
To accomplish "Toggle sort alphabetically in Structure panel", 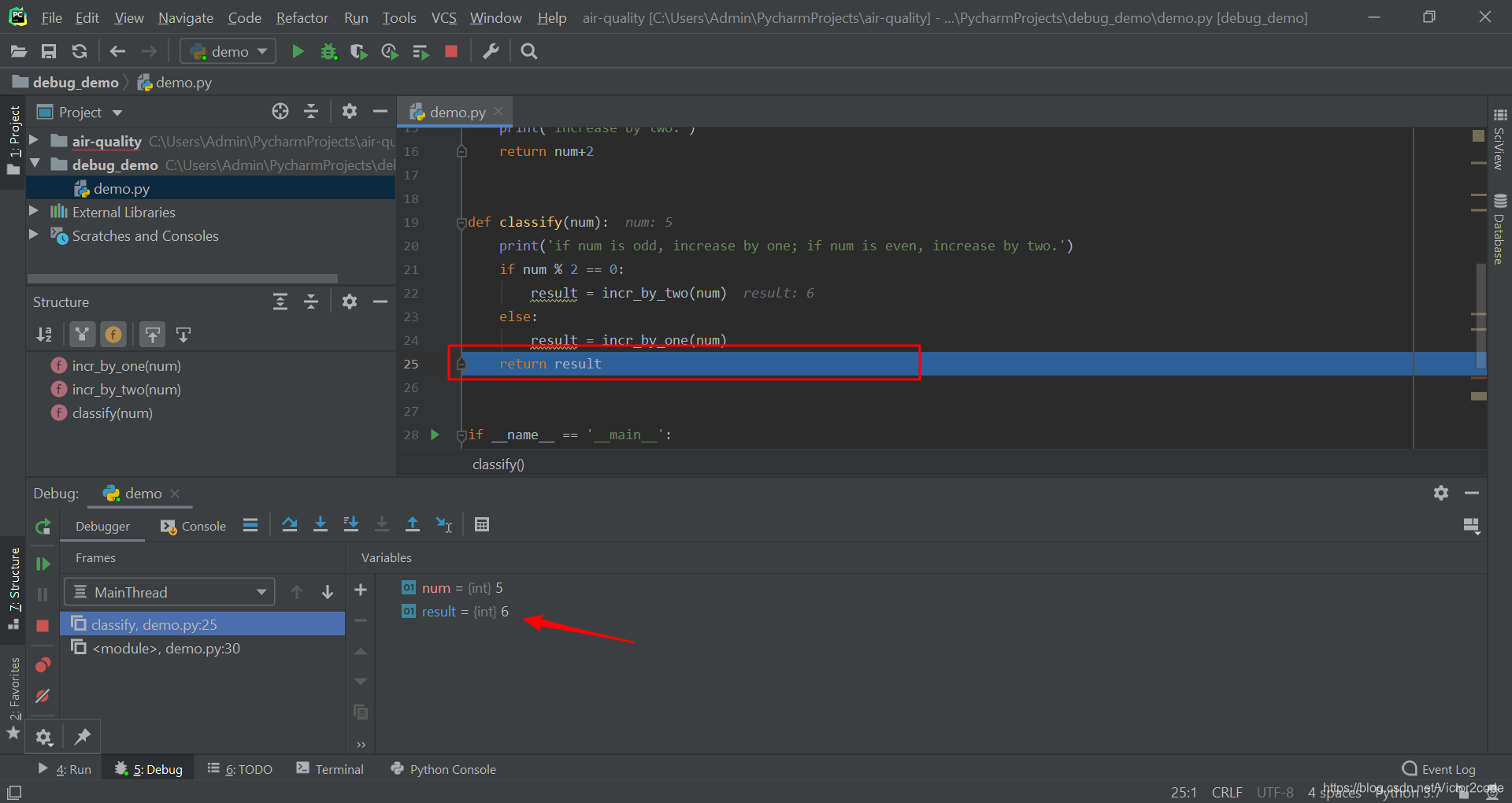I will tap(44, 335).
